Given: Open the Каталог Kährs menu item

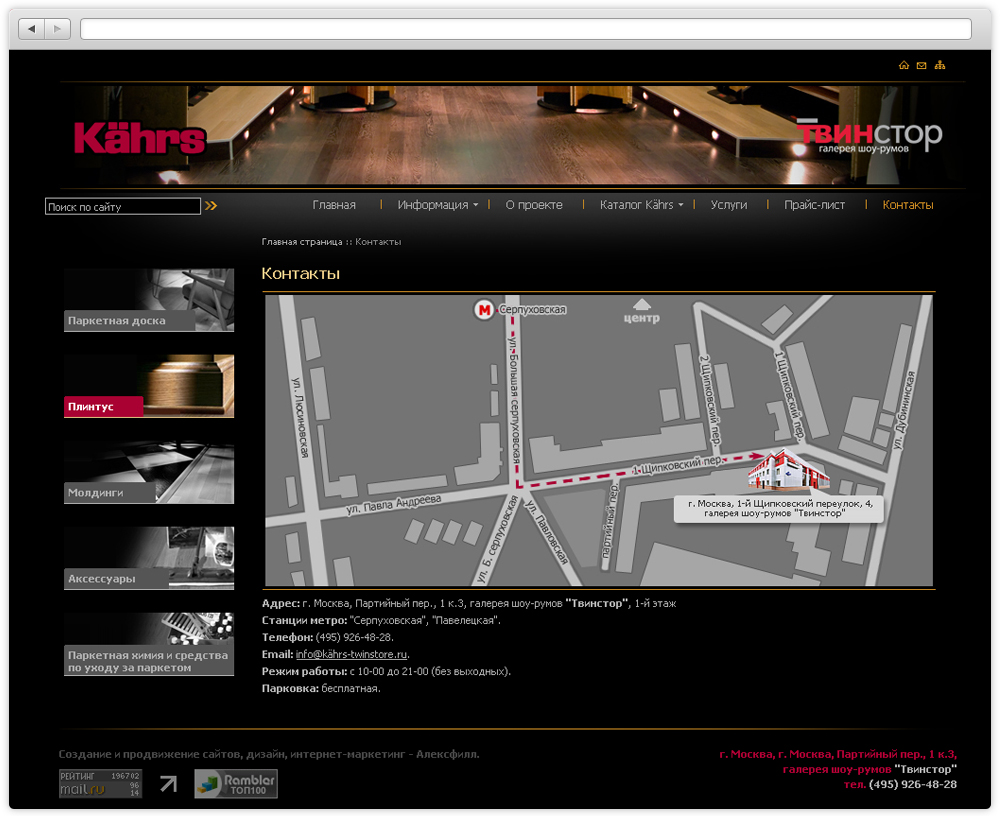Looking at the screenshot, I should tap(636, 205).
